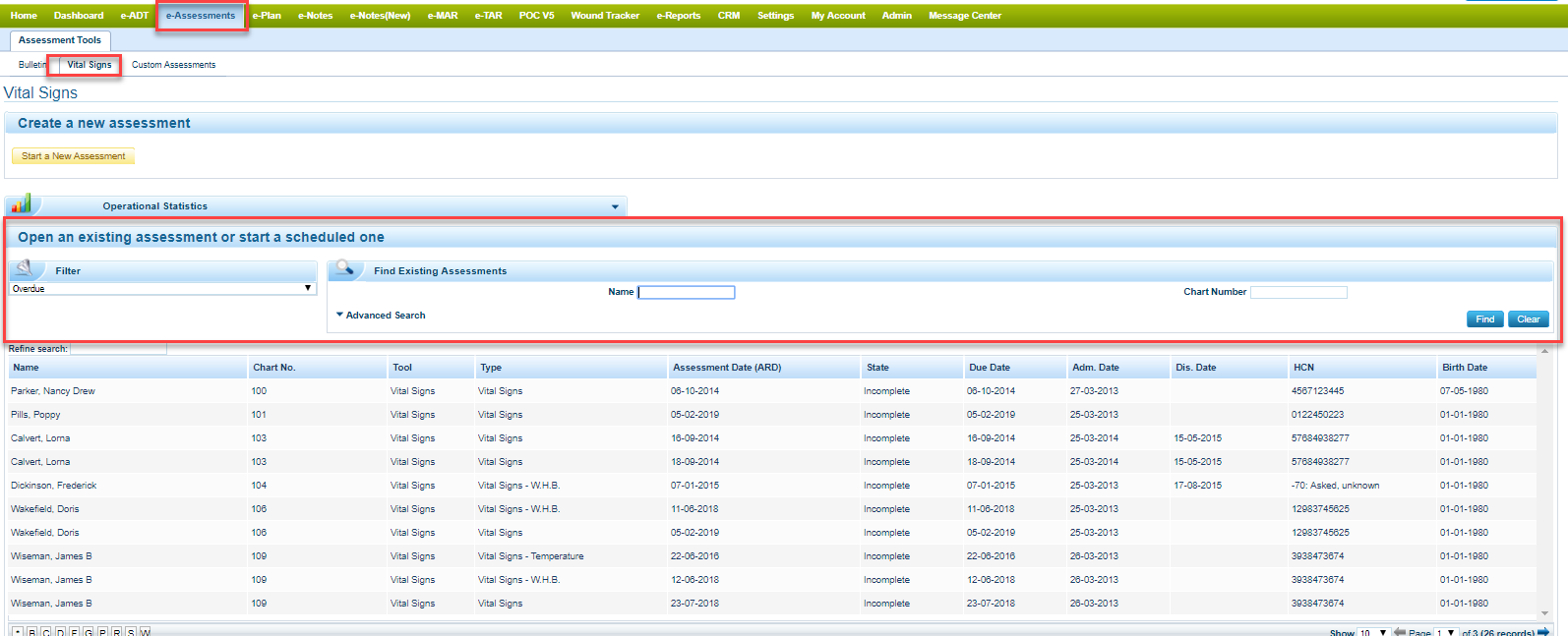This screenshot has width=1568, height=636.
Task: Open the Show records per page dropdown
Action: (1372, 632)
